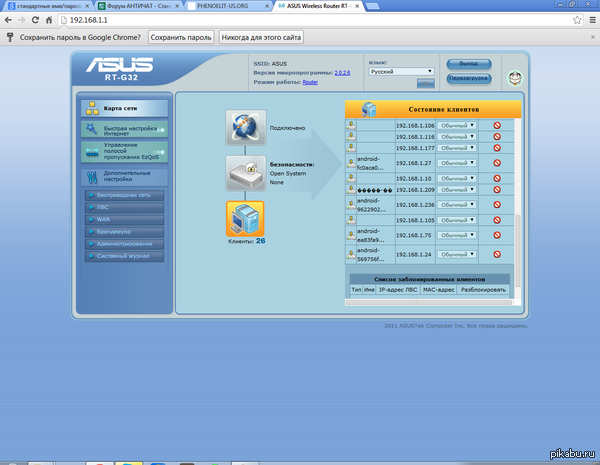This screenshot has height=465, width=600.
Task: Open Беспроводная сеть settings menu
Action: [124, 195]
